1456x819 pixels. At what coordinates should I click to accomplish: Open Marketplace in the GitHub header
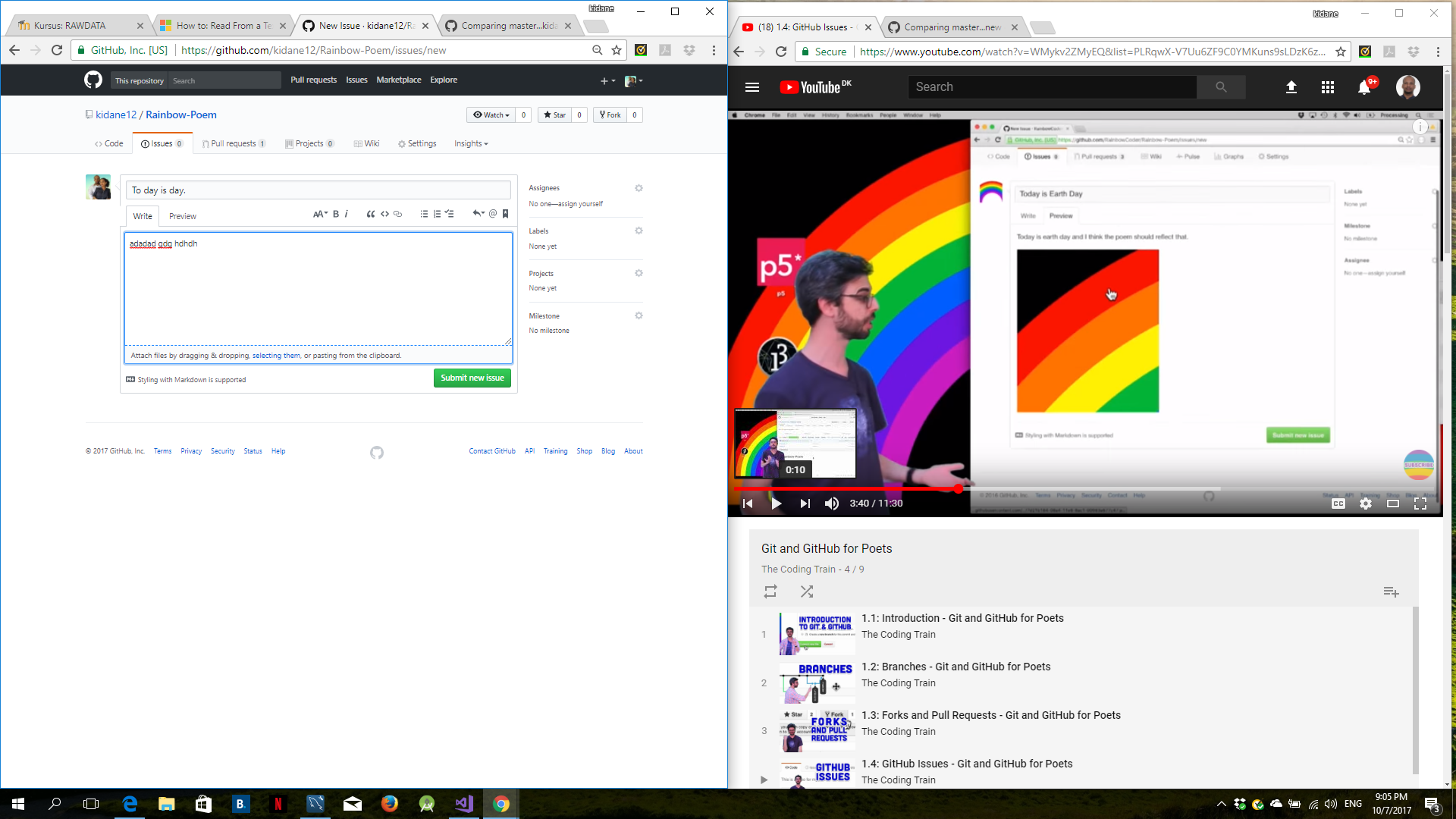click(x=398, y=80)
